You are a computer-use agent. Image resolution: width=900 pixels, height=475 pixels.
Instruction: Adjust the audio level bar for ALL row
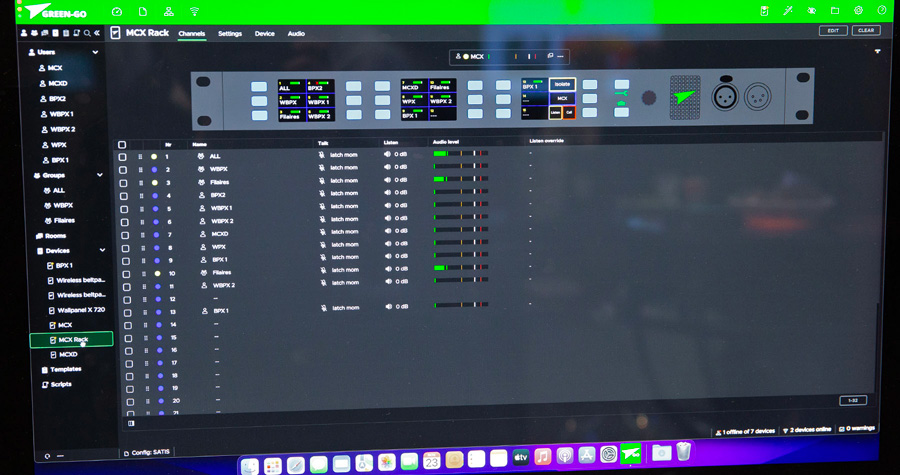click(x=461, y=153)
